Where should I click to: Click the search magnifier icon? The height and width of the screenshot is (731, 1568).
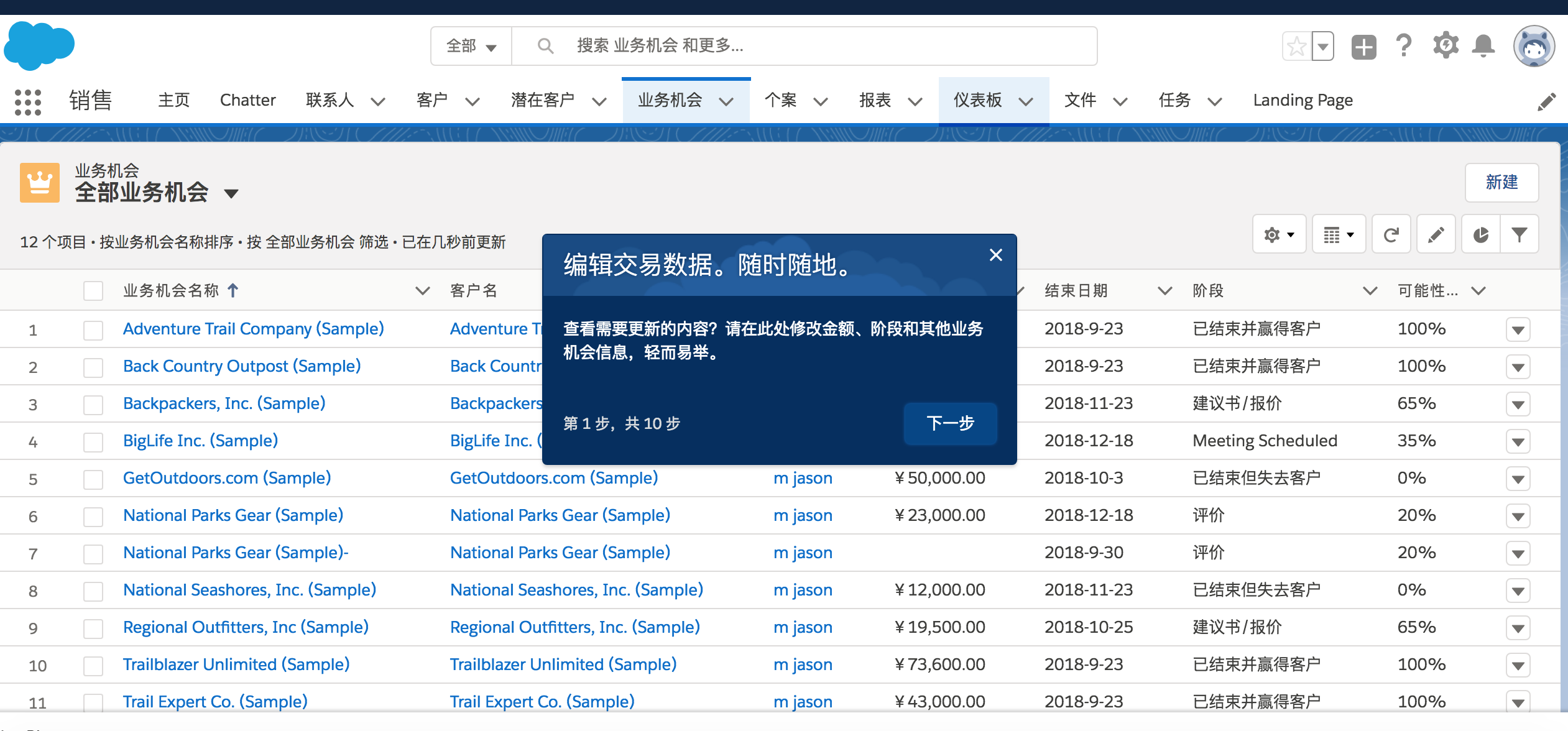click(545, 46)
